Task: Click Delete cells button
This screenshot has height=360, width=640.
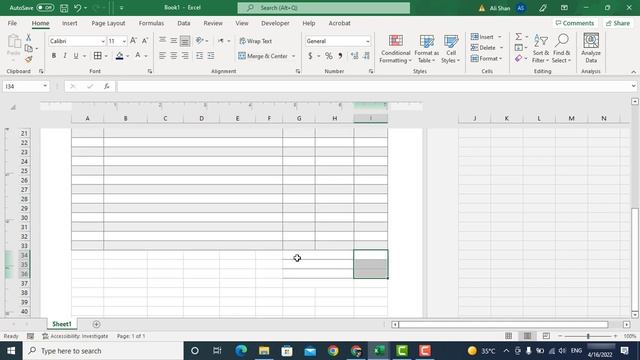Action: (483, 48)
